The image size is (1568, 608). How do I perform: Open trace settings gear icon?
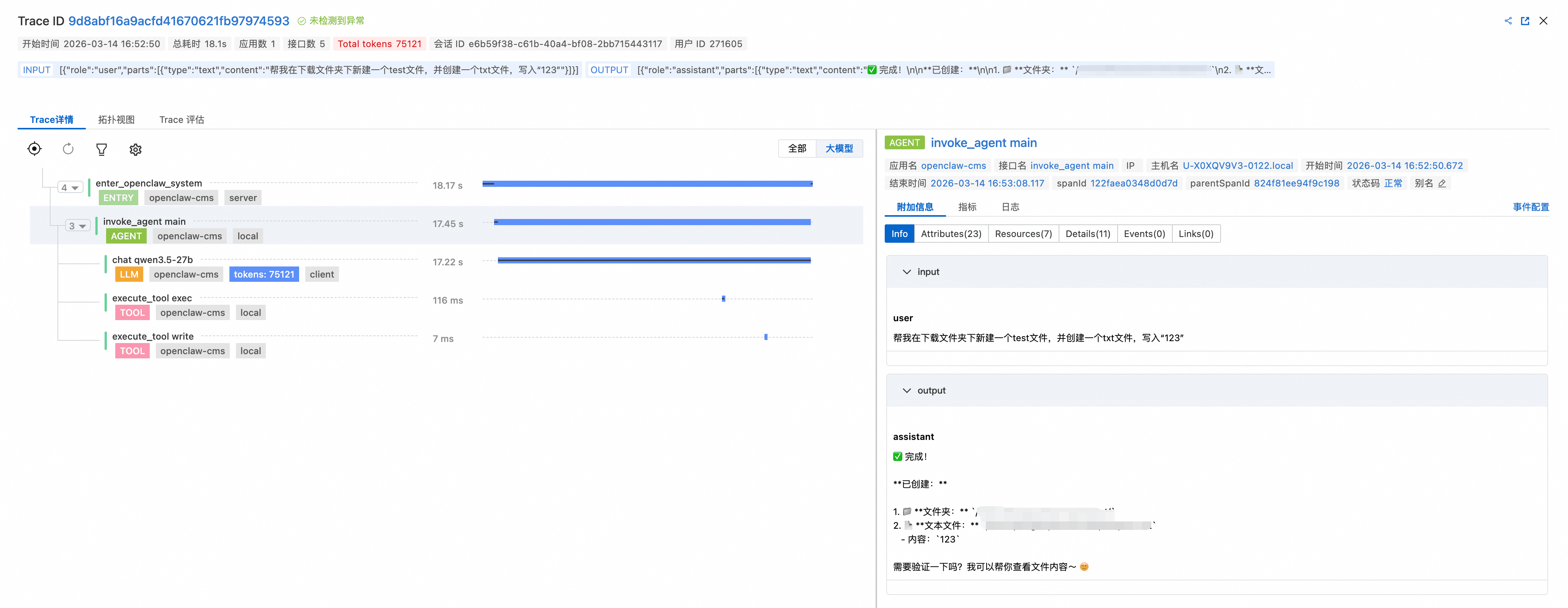[135, 150]
